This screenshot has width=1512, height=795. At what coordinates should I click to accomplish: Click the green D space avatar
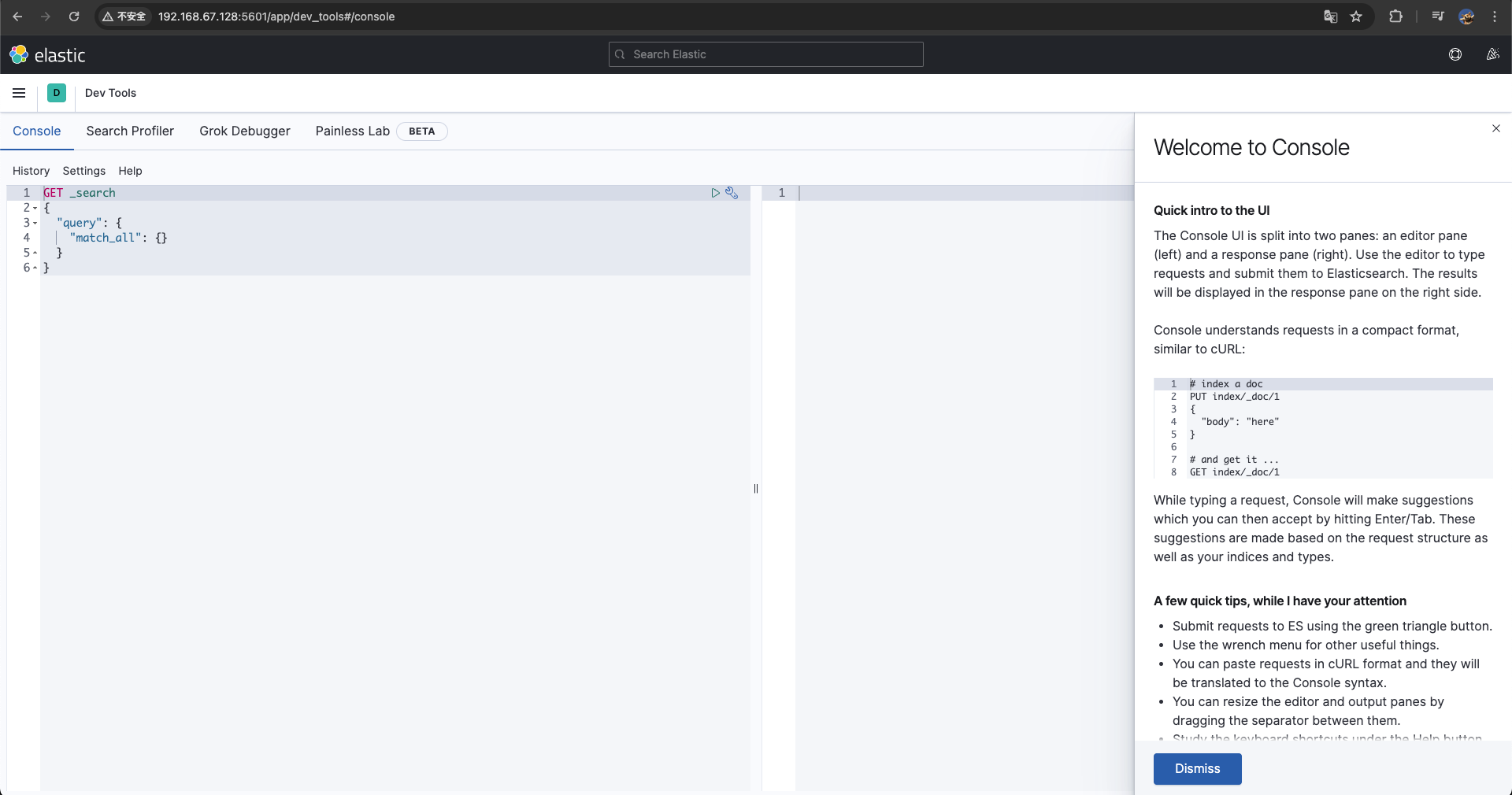coord(57,93)
